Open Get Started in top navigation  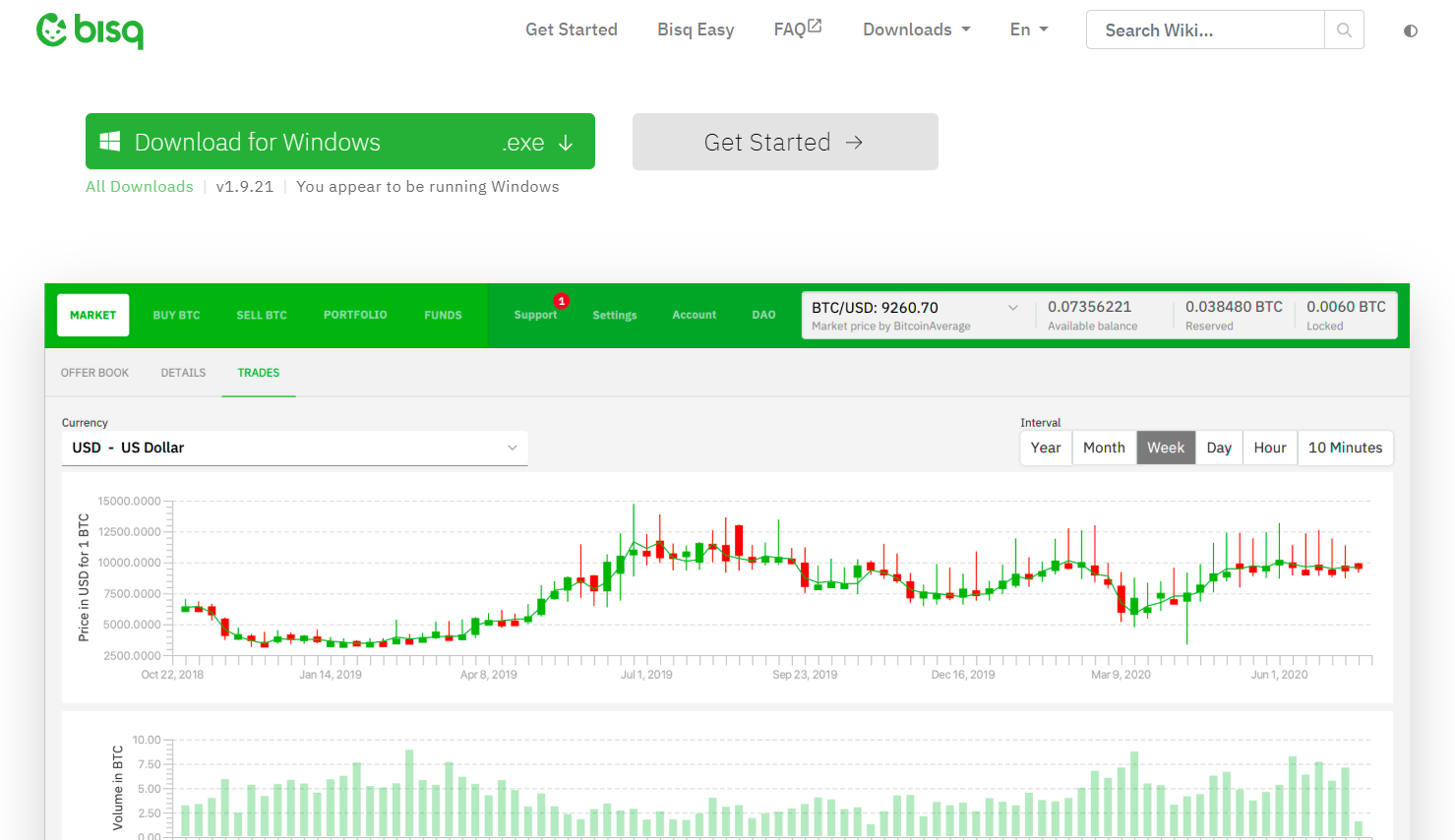point(572,30)
